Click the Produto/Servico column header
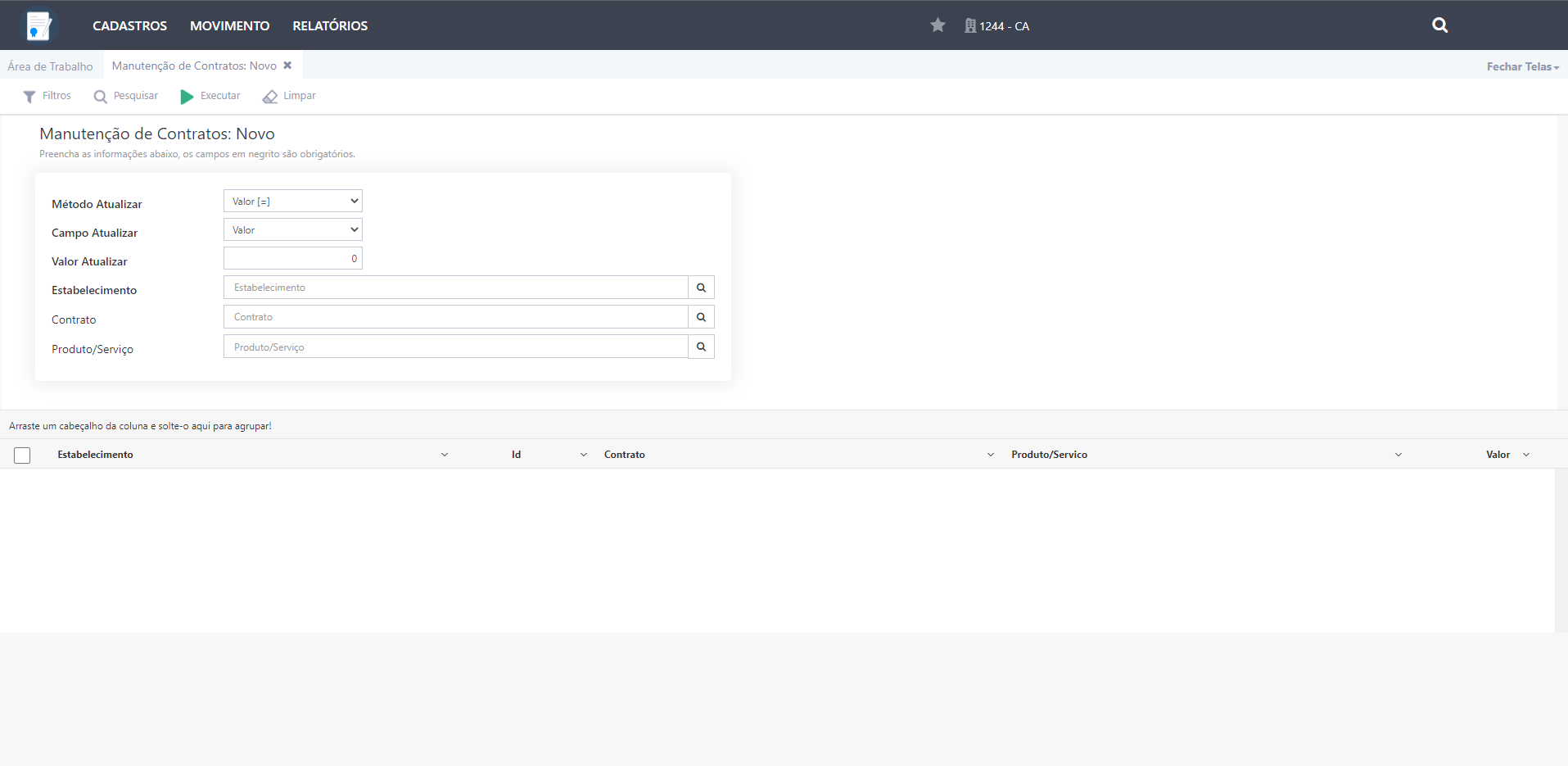 [1049, 455]
